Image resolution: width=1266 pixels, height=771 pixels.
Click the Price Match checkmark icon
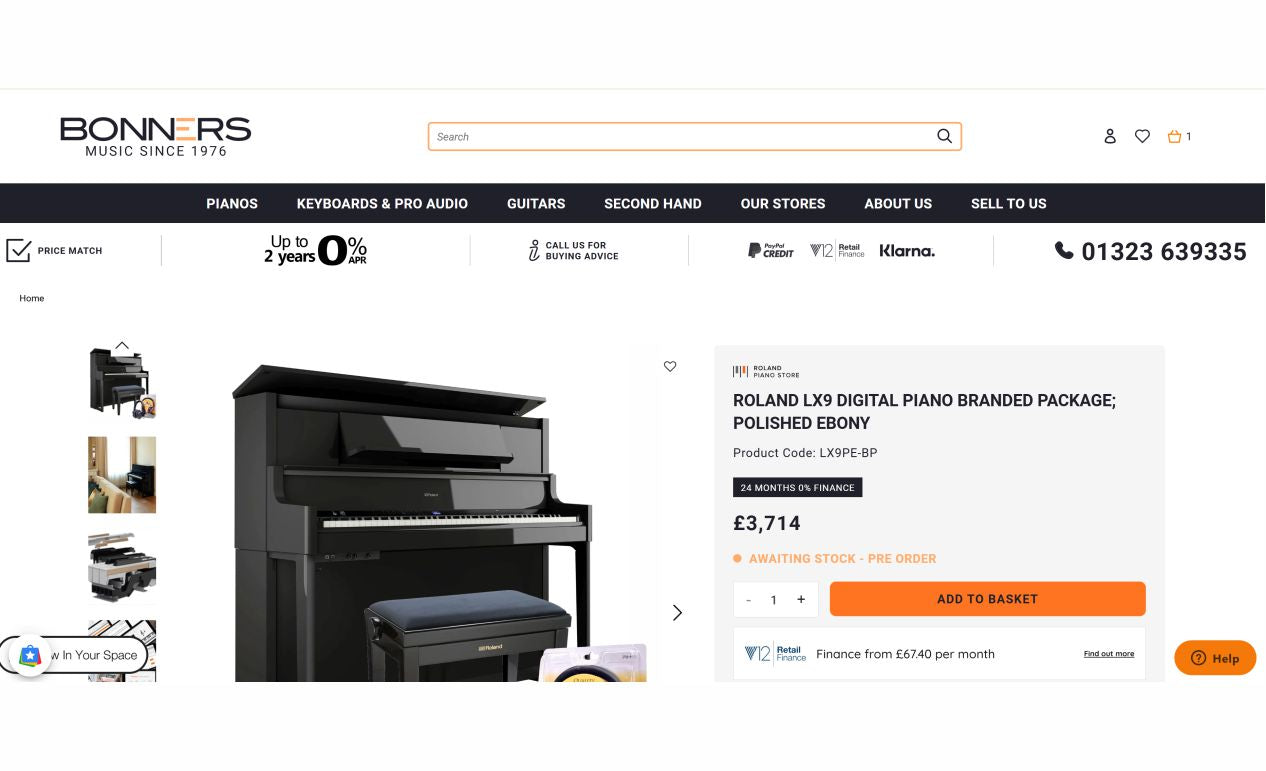click(18, 250)
